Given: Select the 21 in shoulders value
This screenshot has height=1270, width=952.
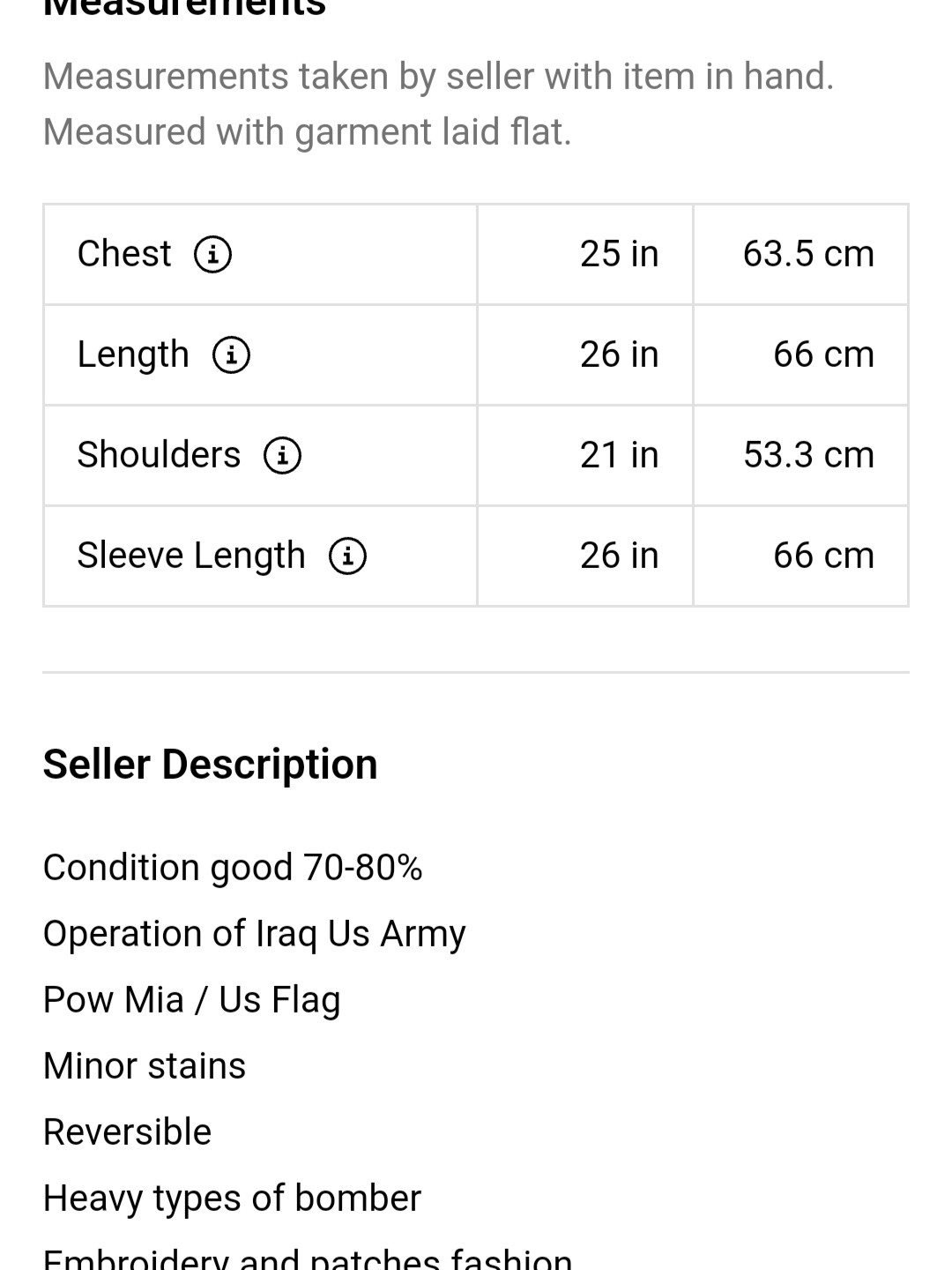Looking at the screenshot, I should pyautogui.click(x=619, y=455).
